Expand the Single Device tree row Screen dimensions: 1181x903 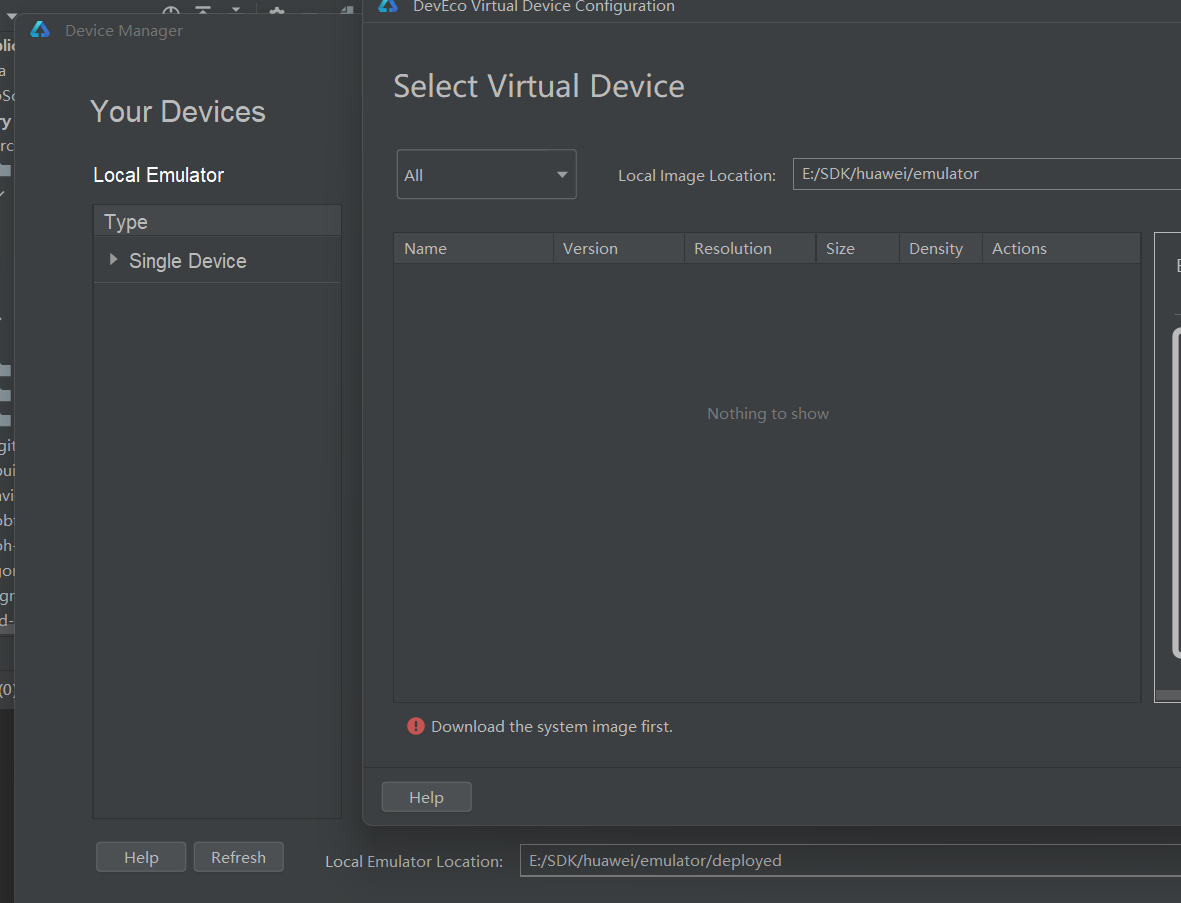(113, 260)
